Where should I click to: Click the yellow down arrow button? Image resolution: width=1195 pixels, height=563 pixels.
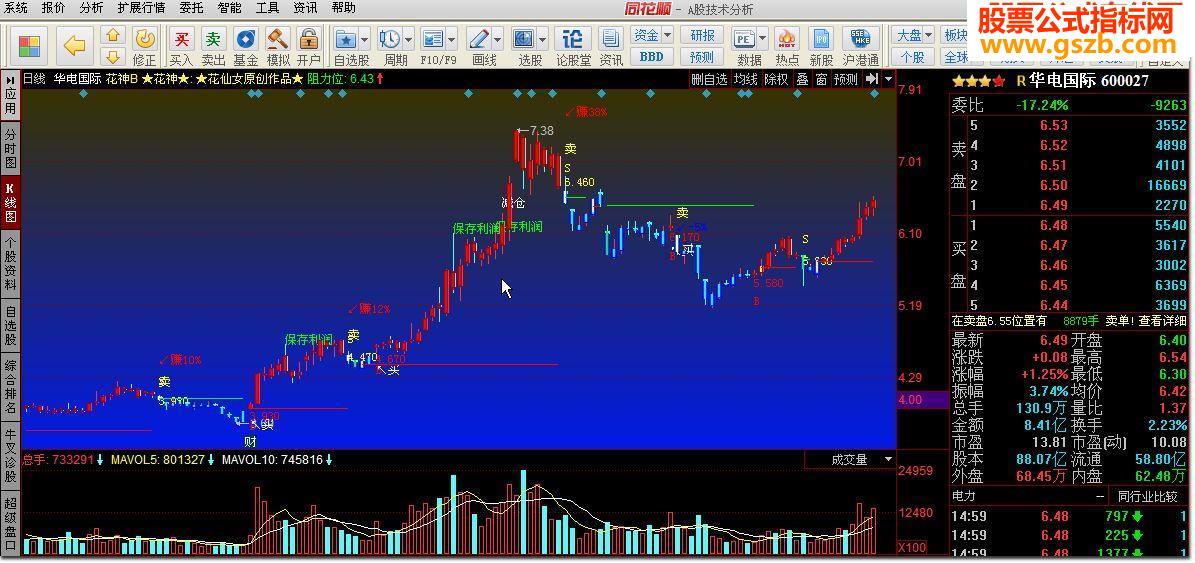click(113, 56)
